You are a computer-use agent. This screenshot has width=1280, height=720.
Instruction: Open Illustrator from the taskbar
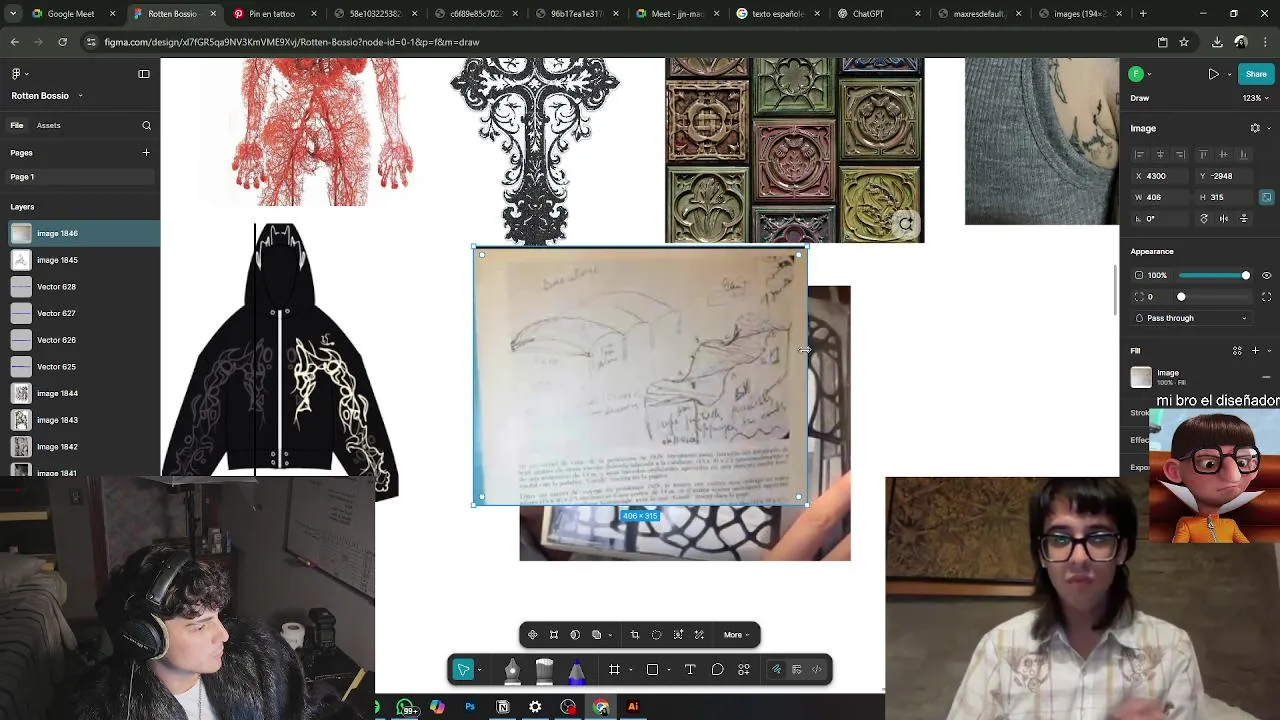coord(633,707)
